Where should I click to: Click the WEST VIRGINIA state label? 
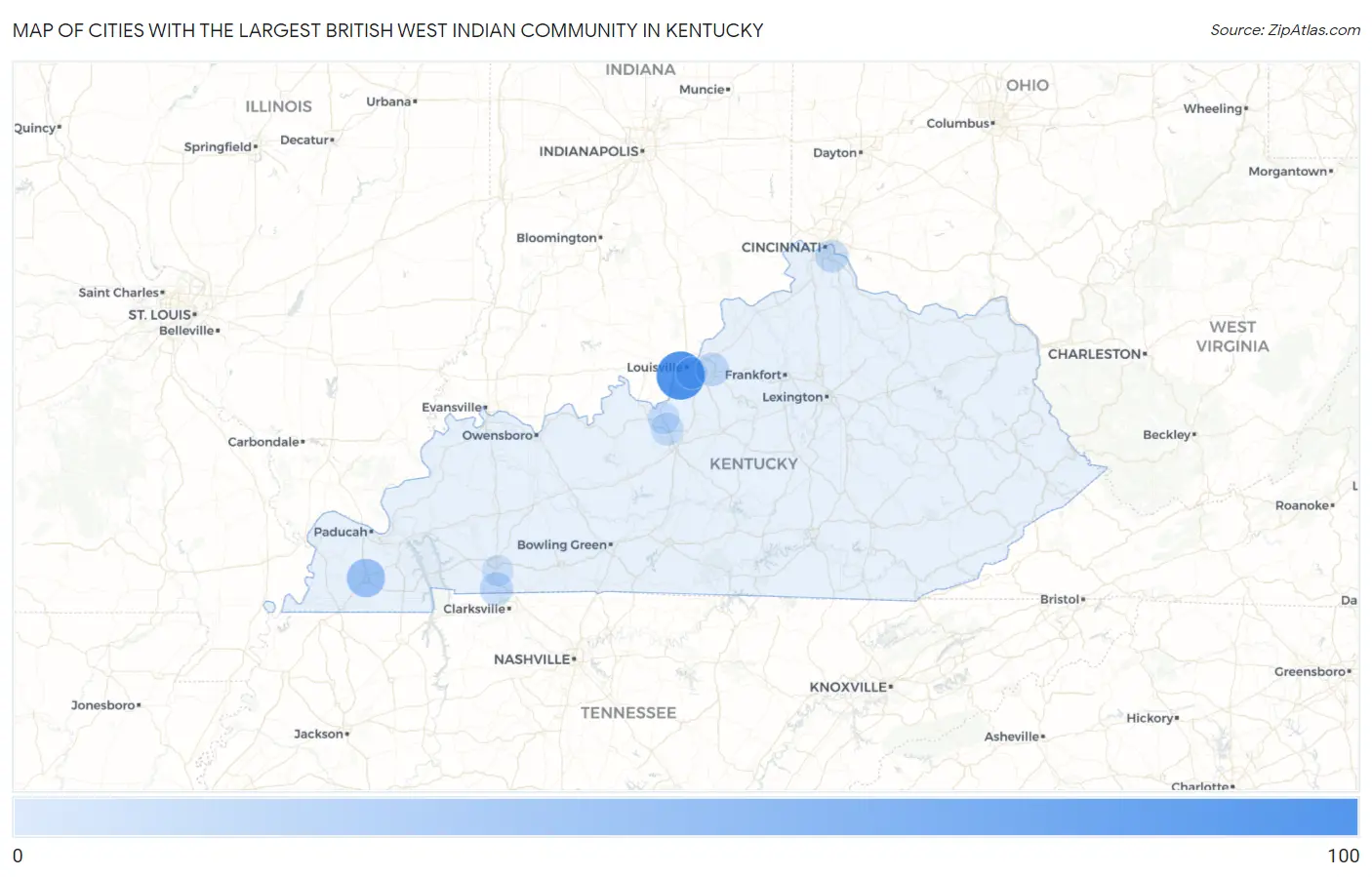(x=1232, y=337)
